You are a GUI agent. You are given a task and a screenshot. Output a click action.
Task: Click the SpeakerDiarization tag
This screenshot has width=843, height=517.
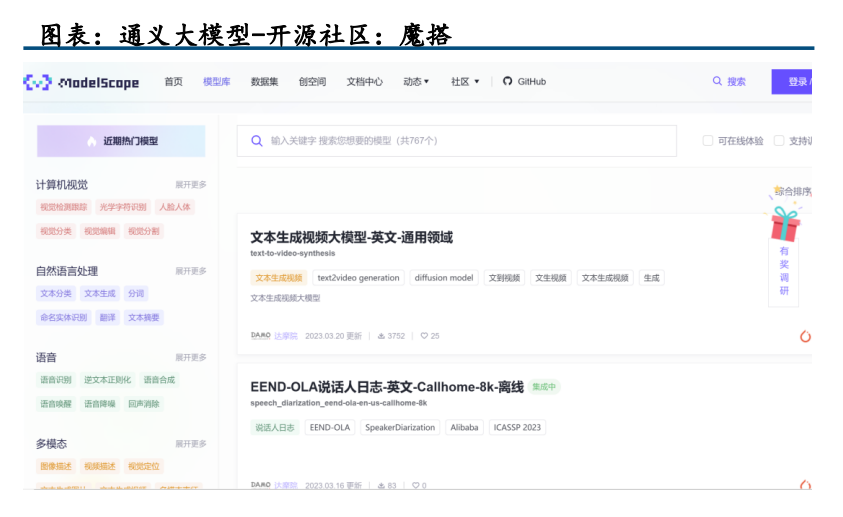coord(400,427)
